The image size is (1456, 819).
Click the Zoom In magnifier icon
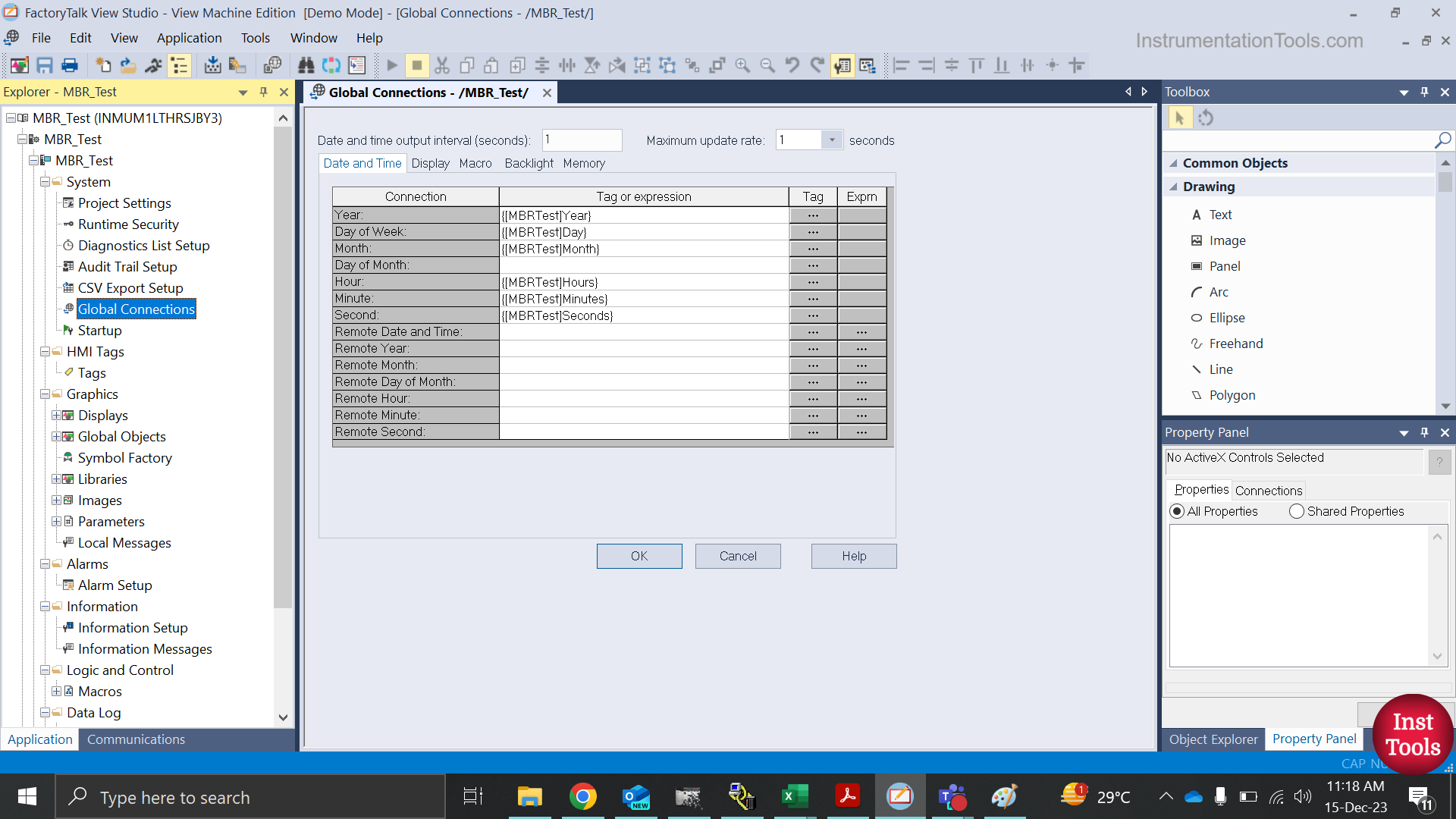(x=742, y=65)
